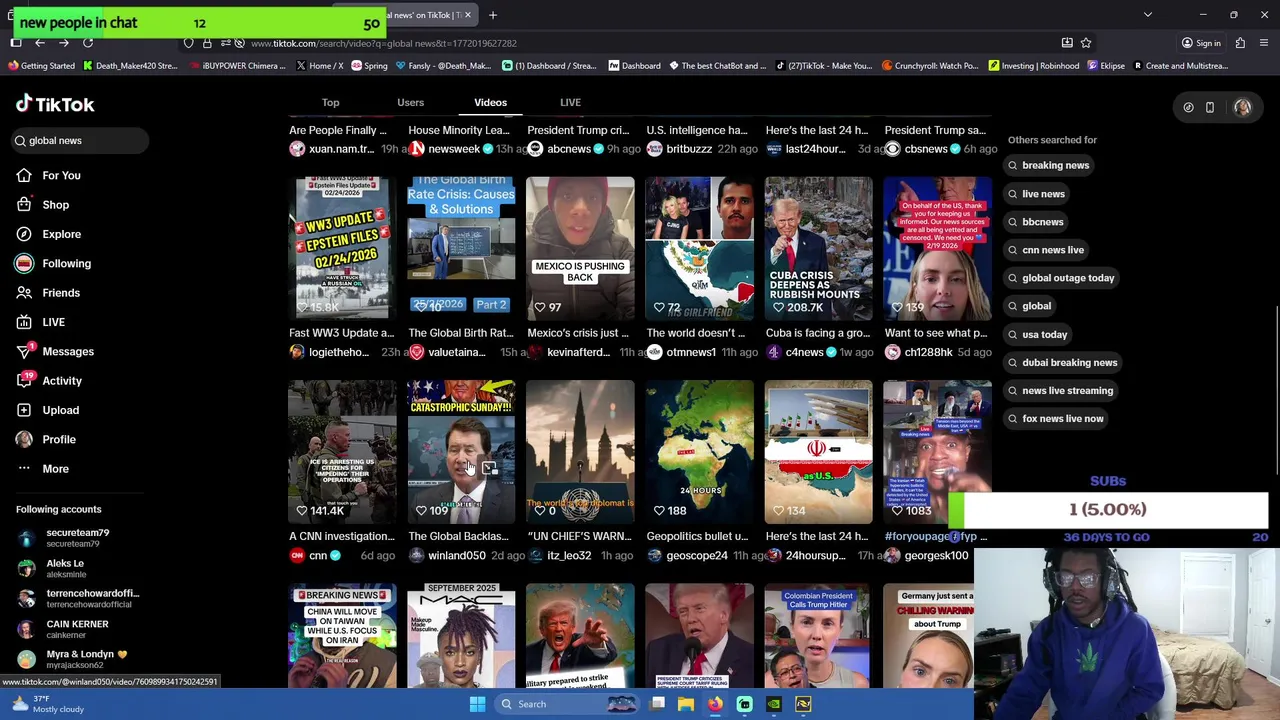Click the browser address bar

(640, 43)
